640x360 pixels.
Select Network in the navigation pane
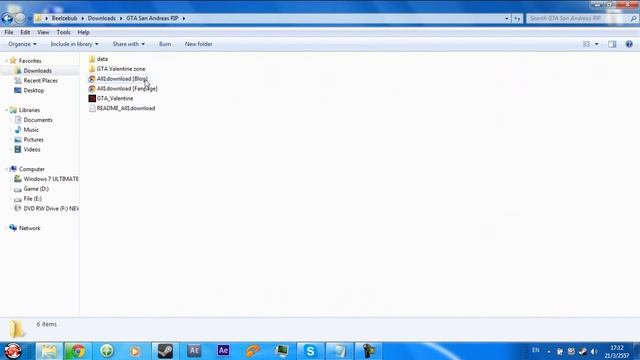tap(29, 228)
